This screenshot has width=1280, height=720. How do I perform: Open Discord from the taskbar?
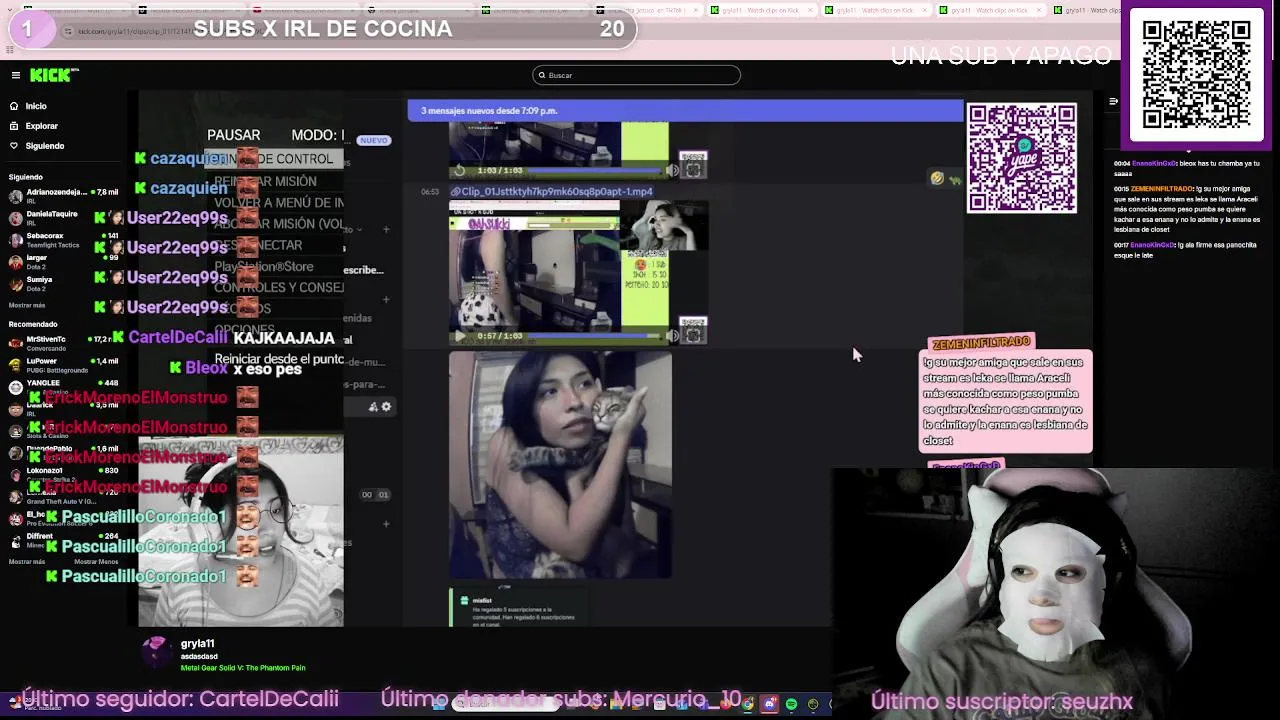pos(769,705)
